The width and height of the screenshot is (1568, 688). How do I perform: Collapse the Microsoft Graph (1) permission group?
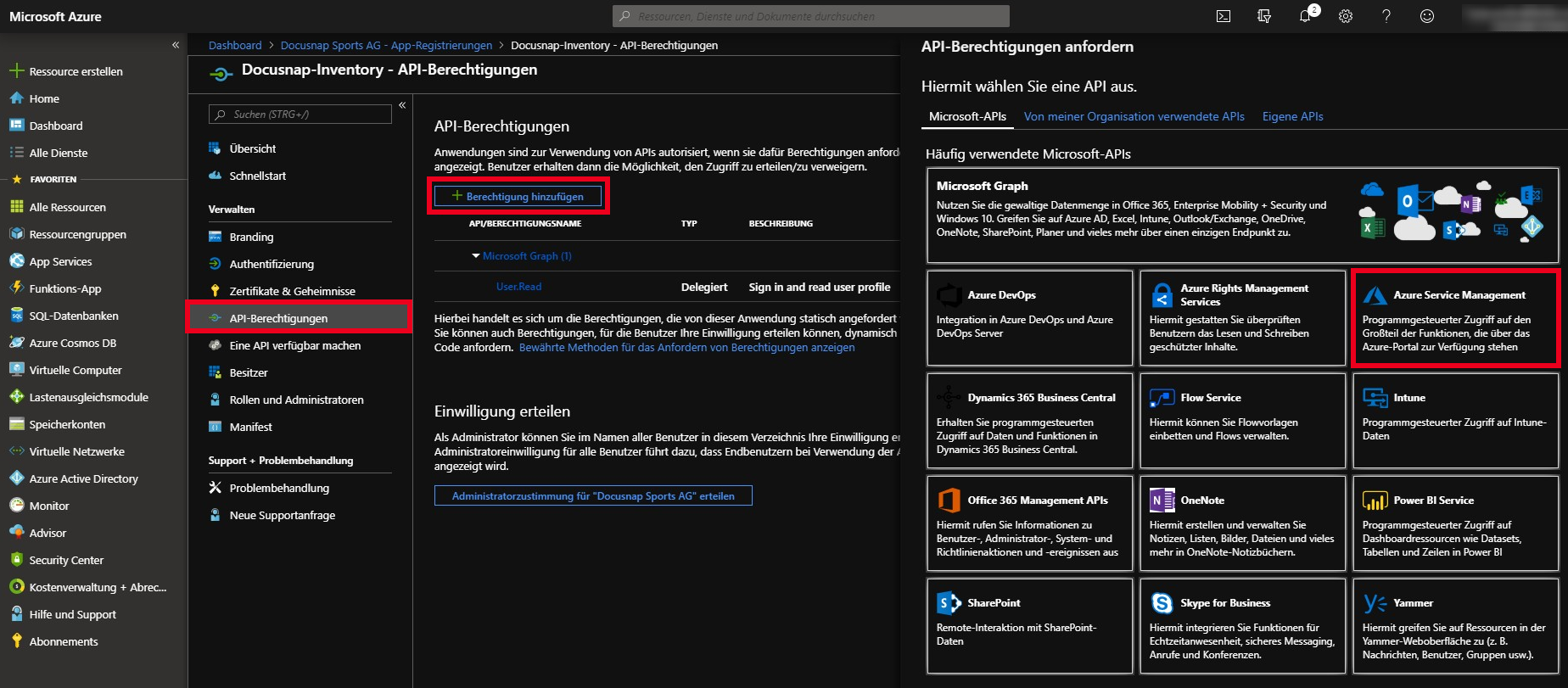tap(476, 255)
